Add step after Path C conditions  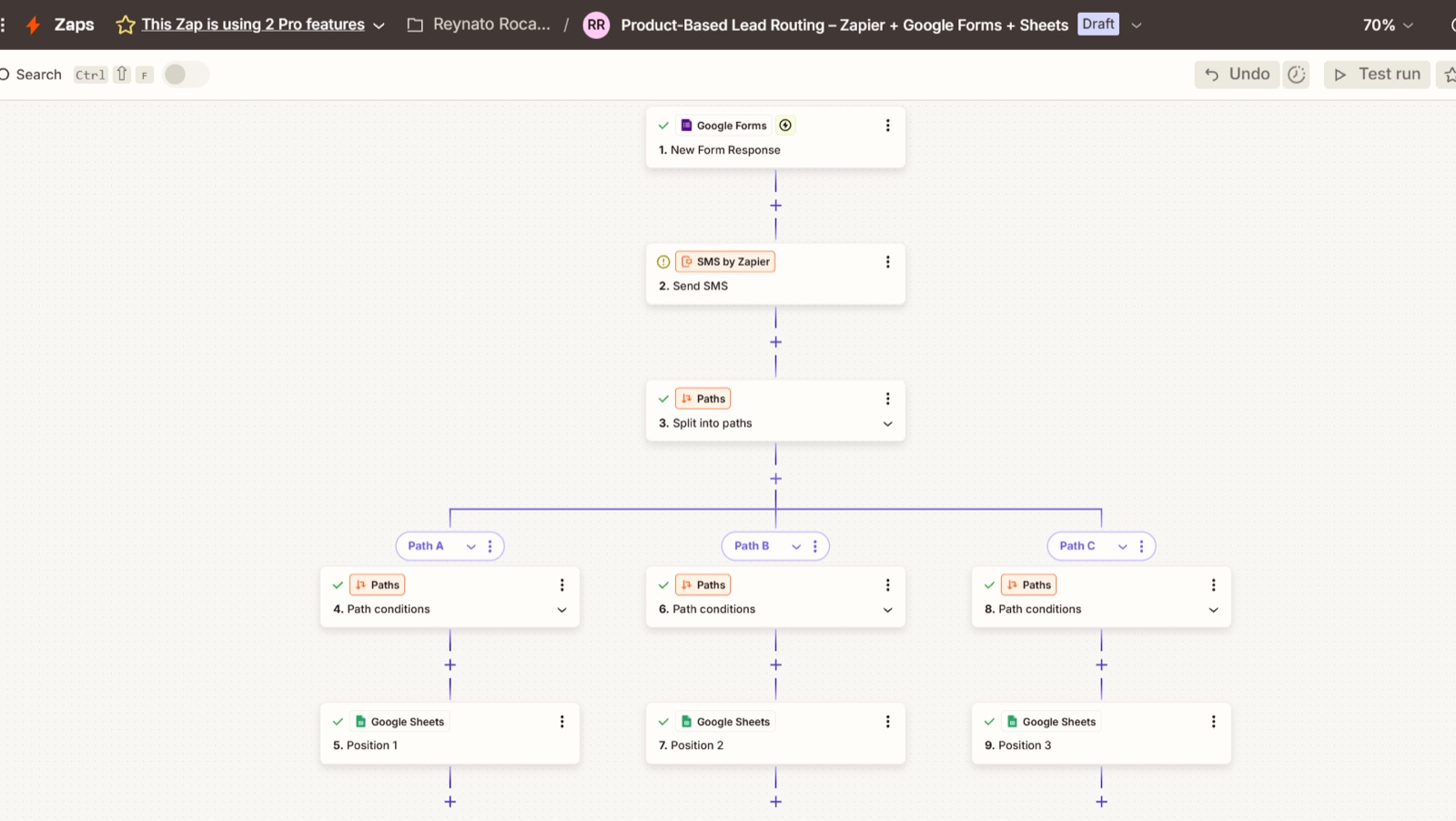1101,665
